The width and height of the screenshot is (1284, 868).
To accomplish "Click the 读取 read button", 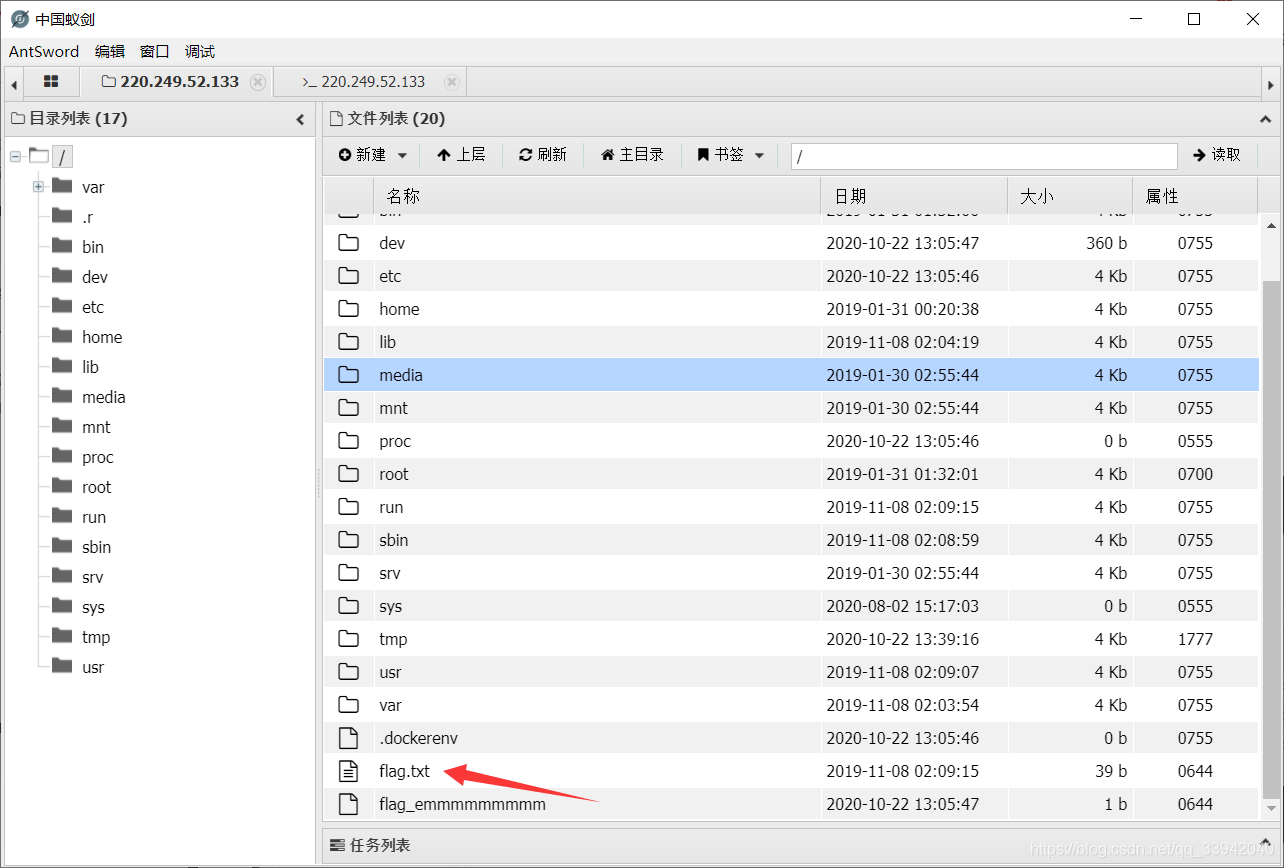I will 1217,155.
